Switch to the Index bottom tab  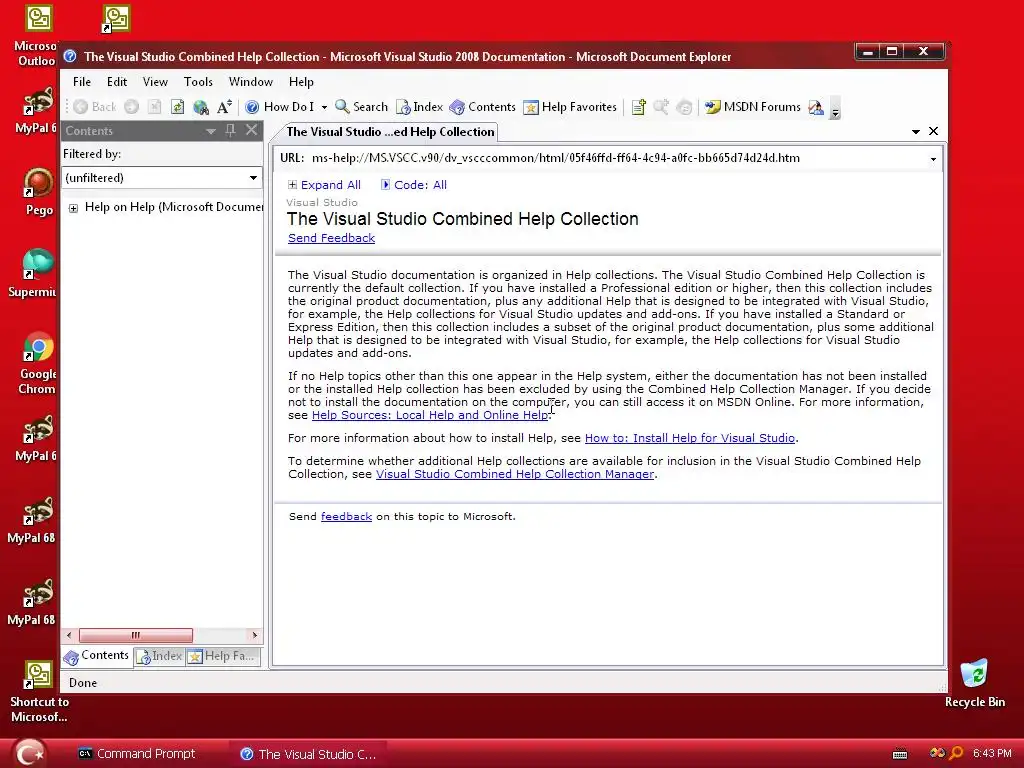160,656
